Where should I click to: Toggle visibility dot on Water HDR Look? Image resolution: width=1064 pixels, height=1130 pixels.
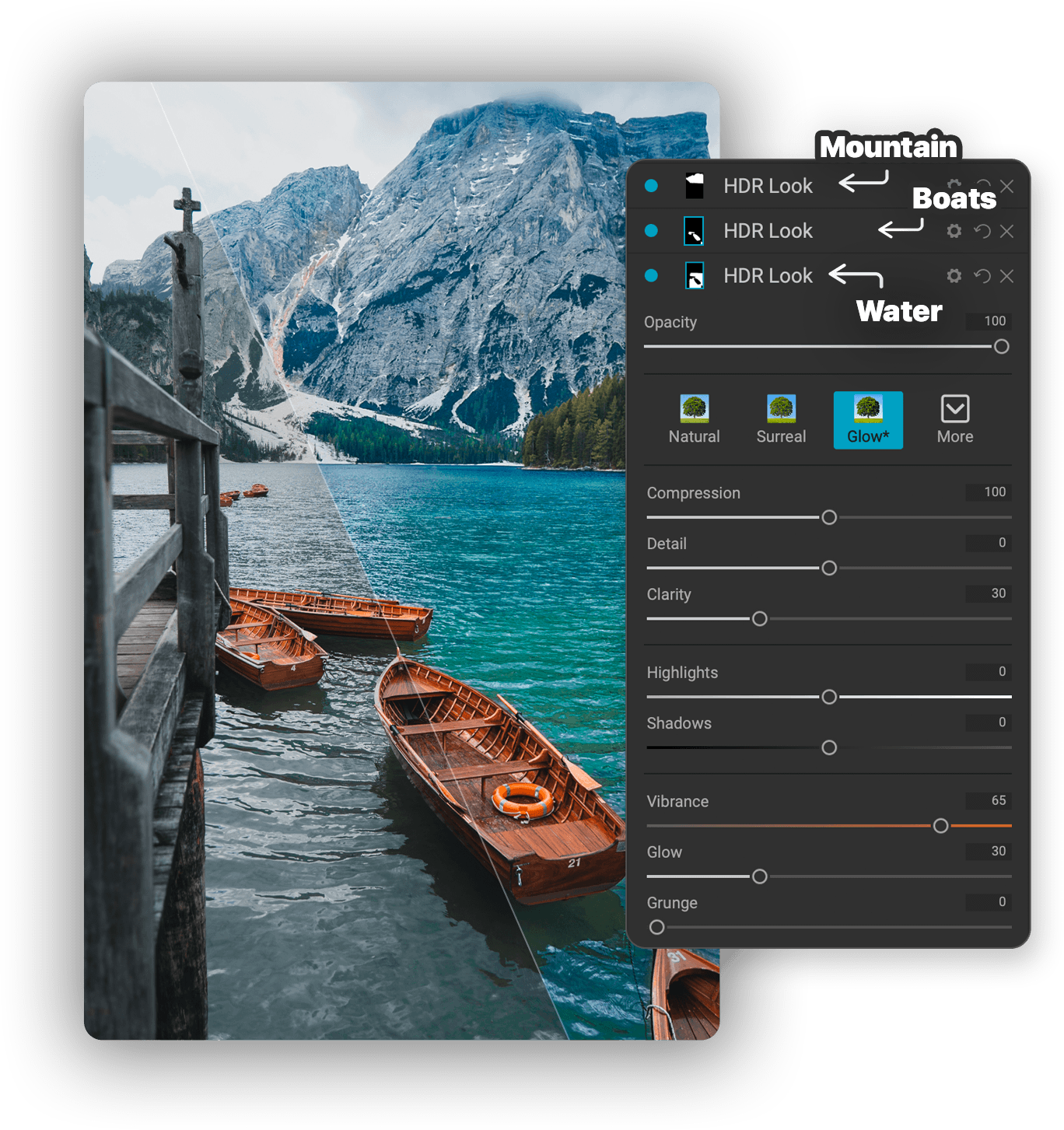651,276
